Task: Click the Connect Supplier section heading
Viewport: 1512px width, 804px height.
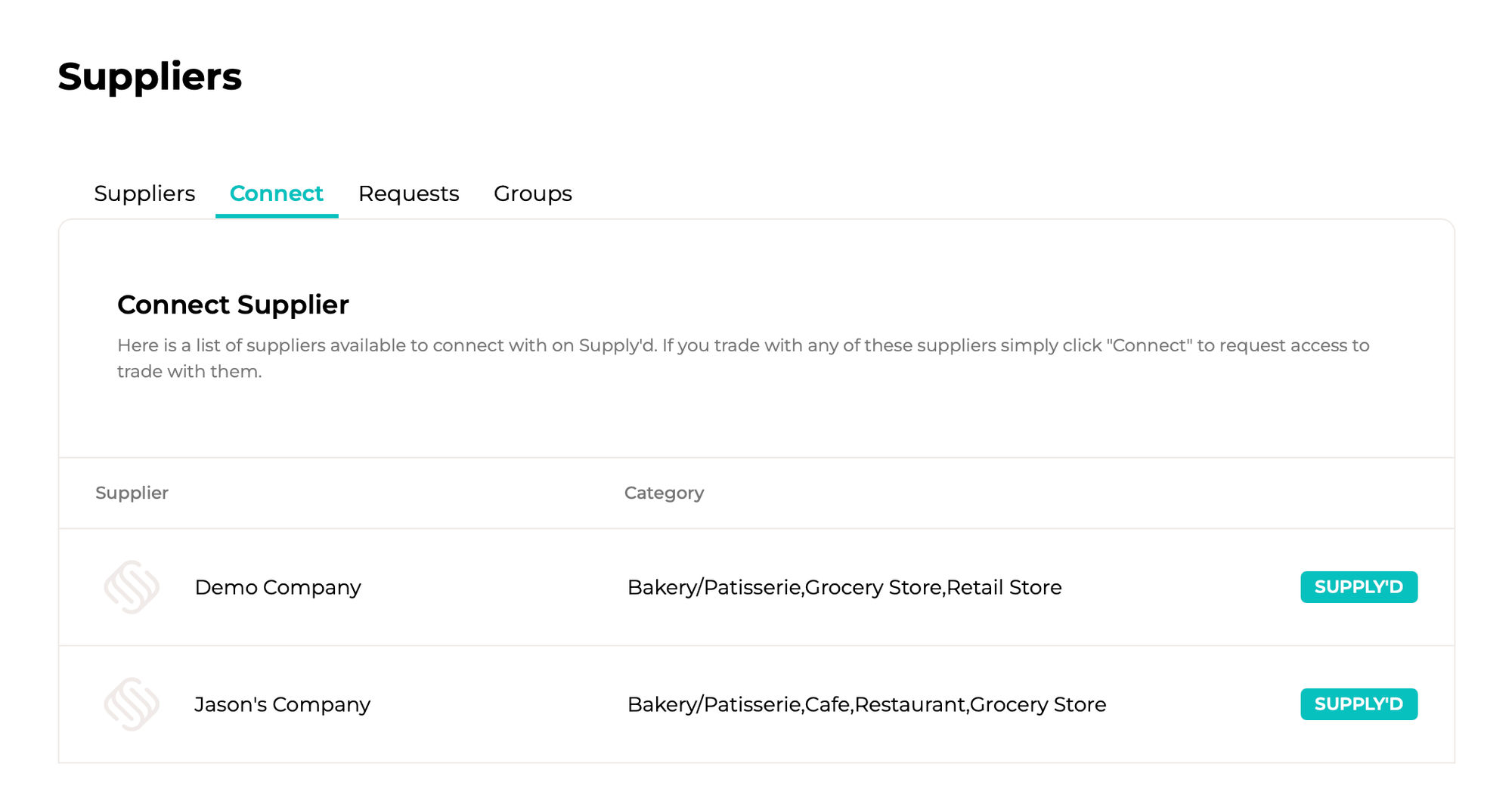Action: (233, 305)
